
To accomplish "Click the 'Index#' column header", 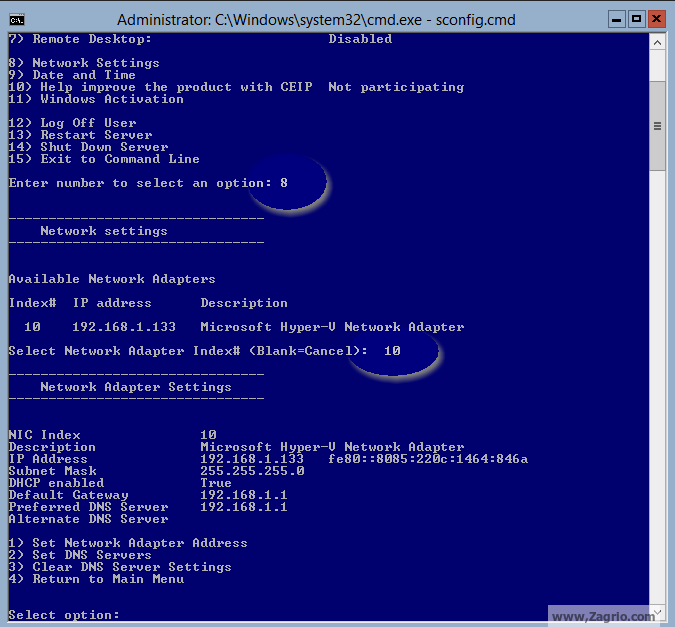I will coord(33,303).
